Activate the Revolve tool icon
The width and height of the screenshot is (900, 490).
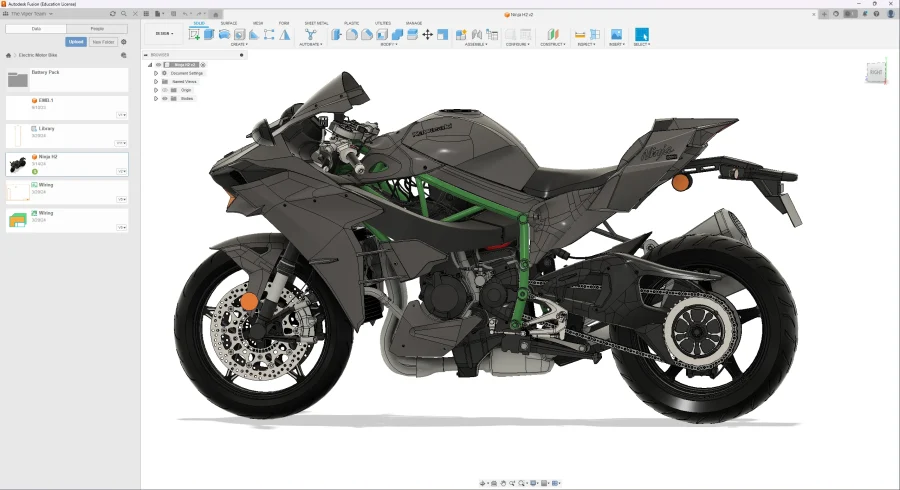[224, 35]
